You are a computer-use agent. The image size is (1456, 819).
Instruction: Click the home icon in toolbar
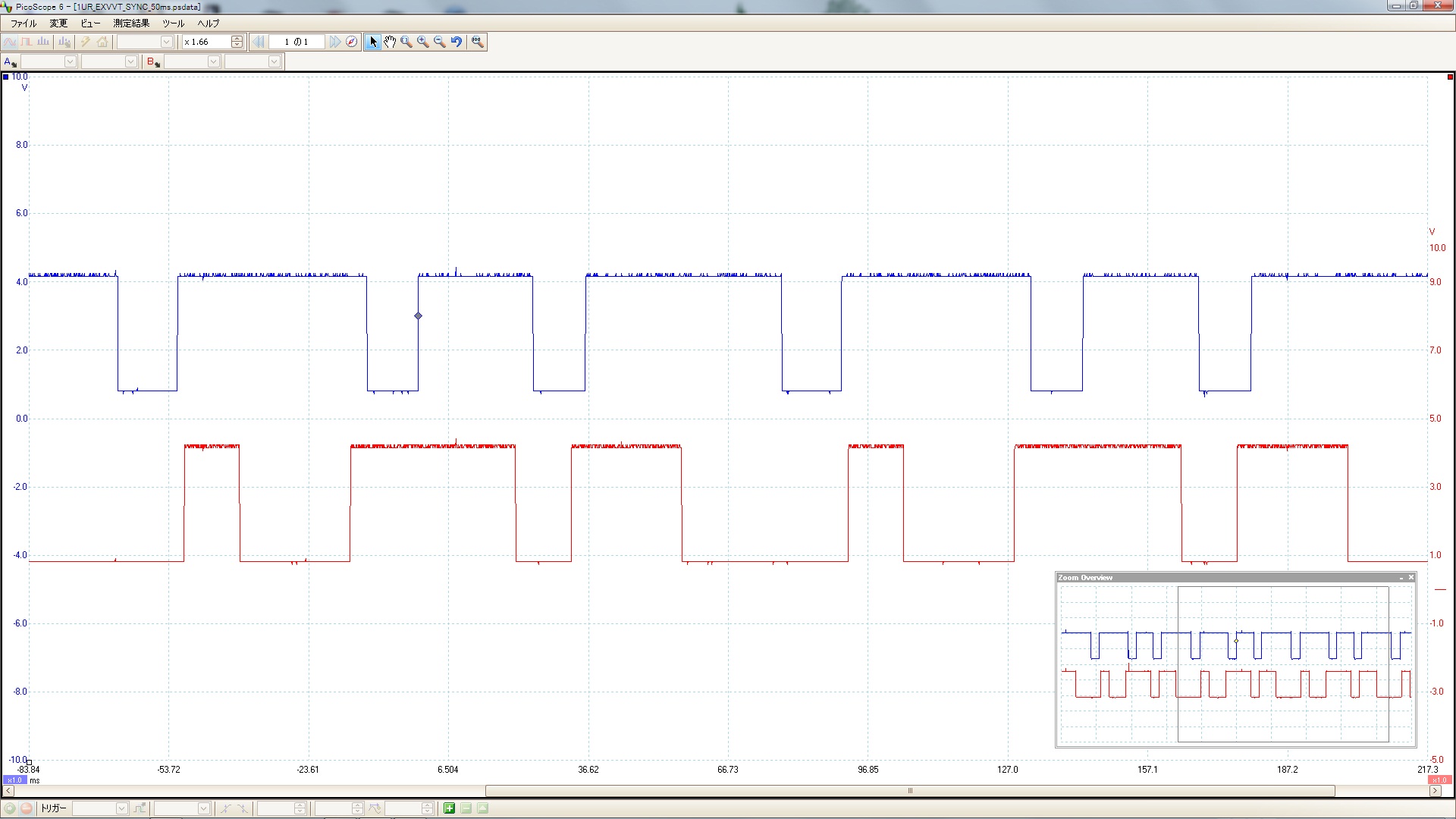(102, 42)
